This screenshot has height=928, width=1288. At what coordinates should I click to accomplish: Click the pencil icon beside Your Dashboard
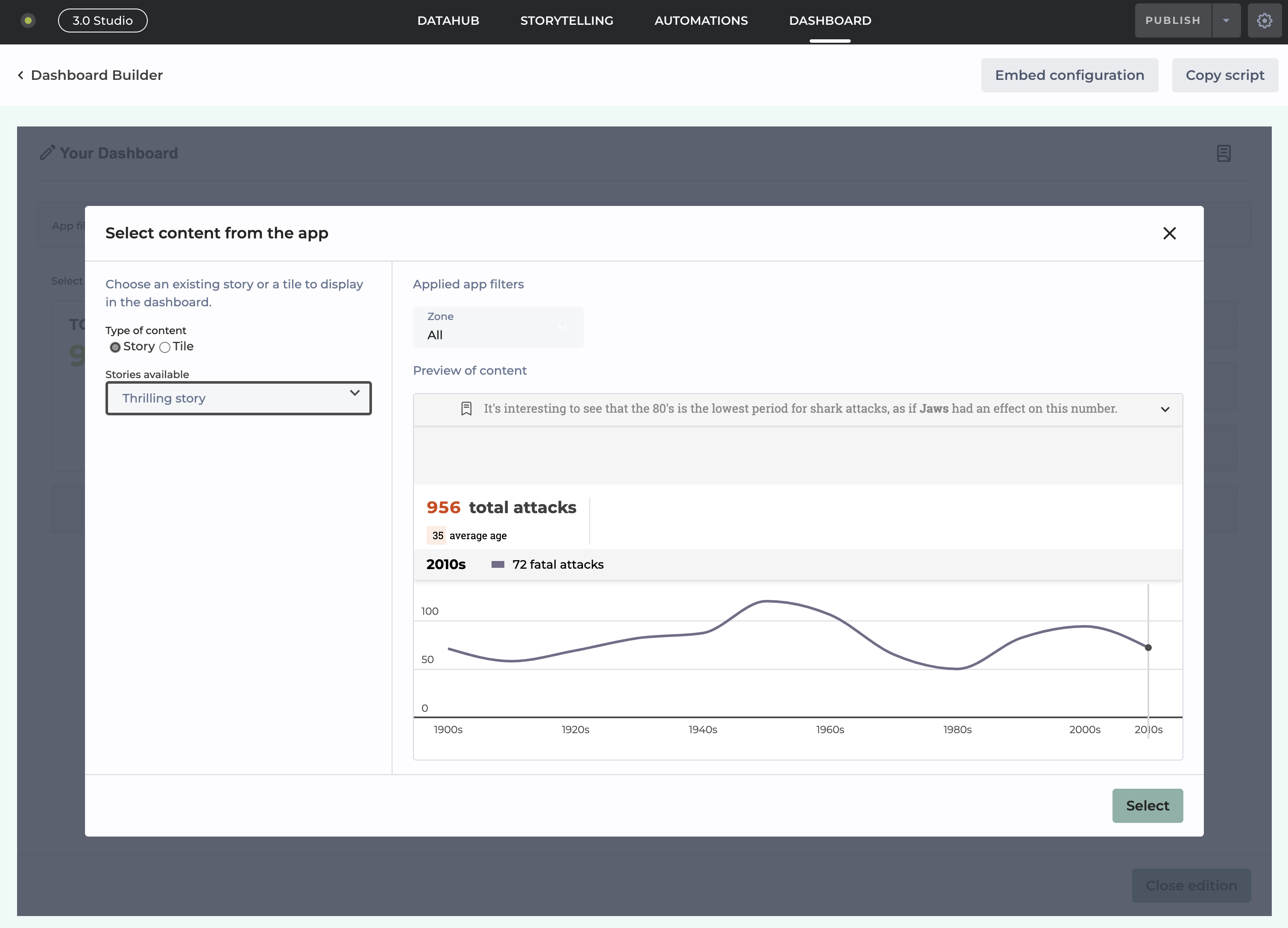click(48, 152)
